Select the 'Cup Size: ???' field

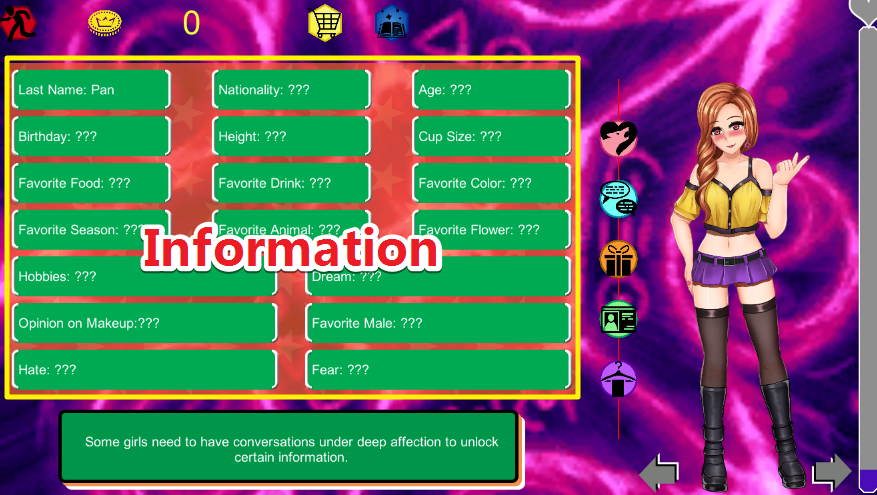[492, 136]
